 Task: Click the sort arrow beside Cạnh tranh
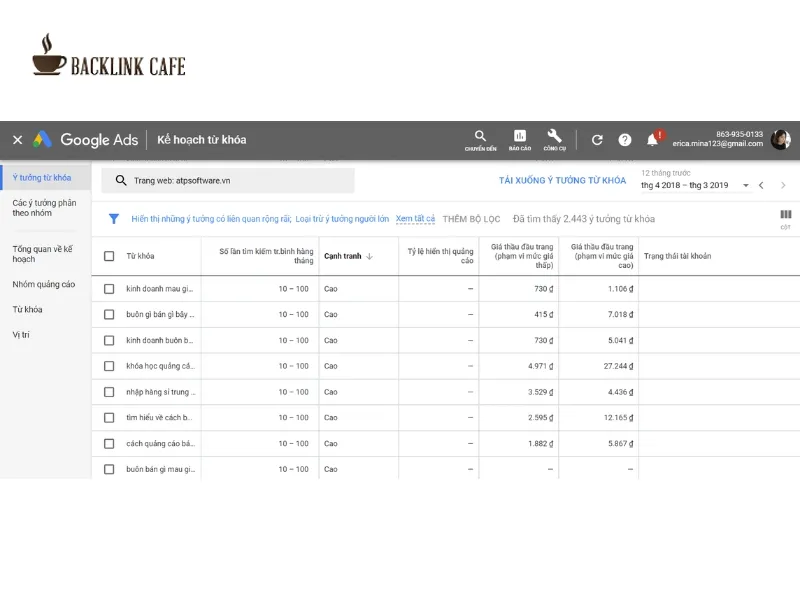coord(369,256)
